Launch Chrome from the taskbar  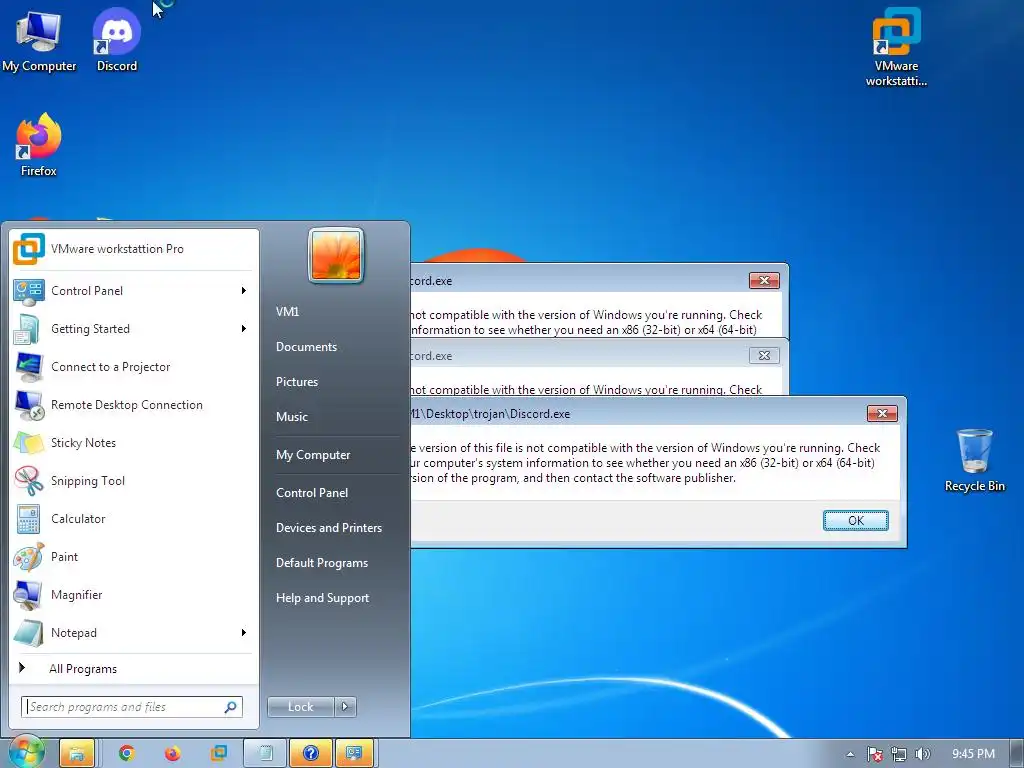pos(127,754)
